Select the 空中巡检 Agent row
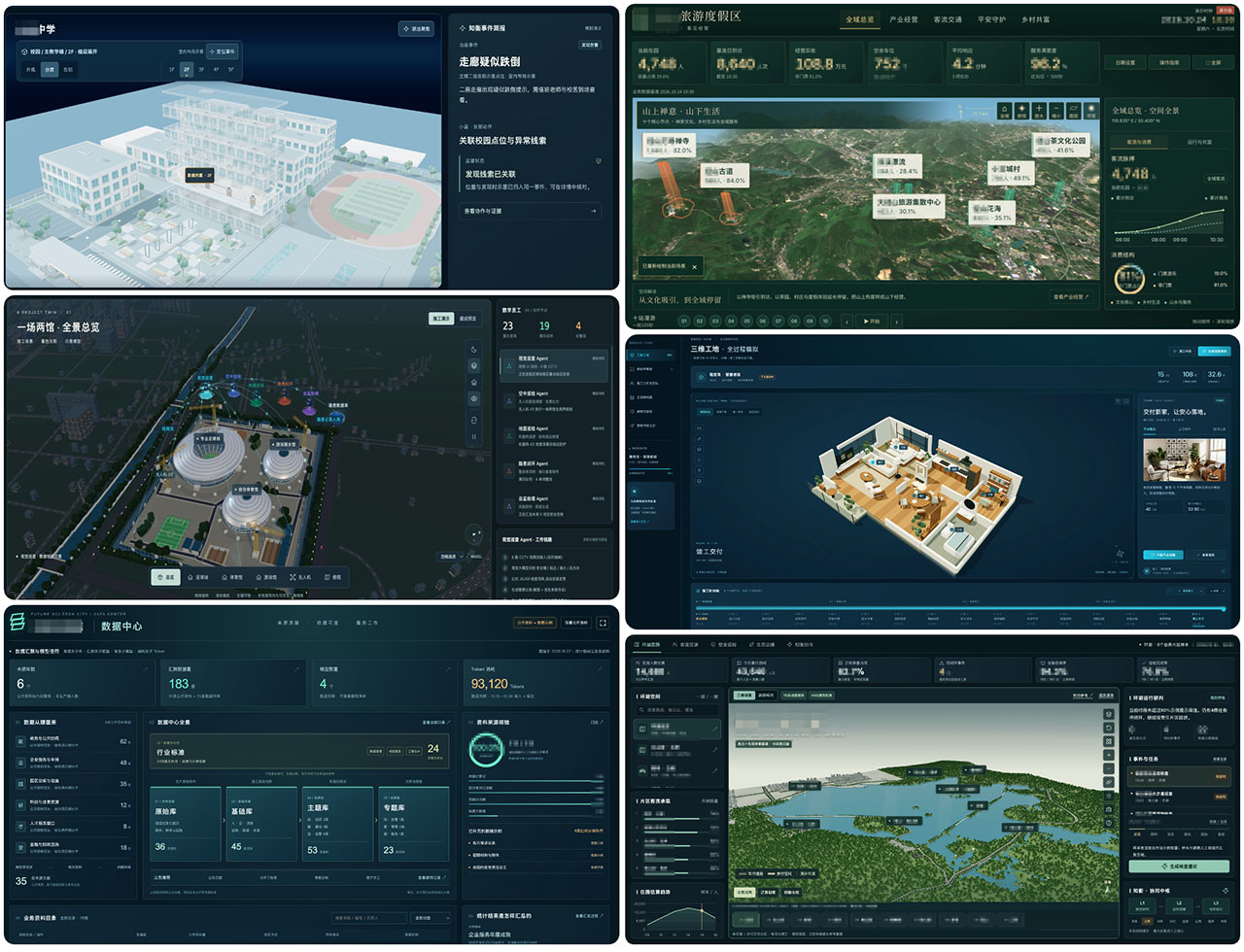The height and width of the screenshot is (952, 1244). pos(553,399)
